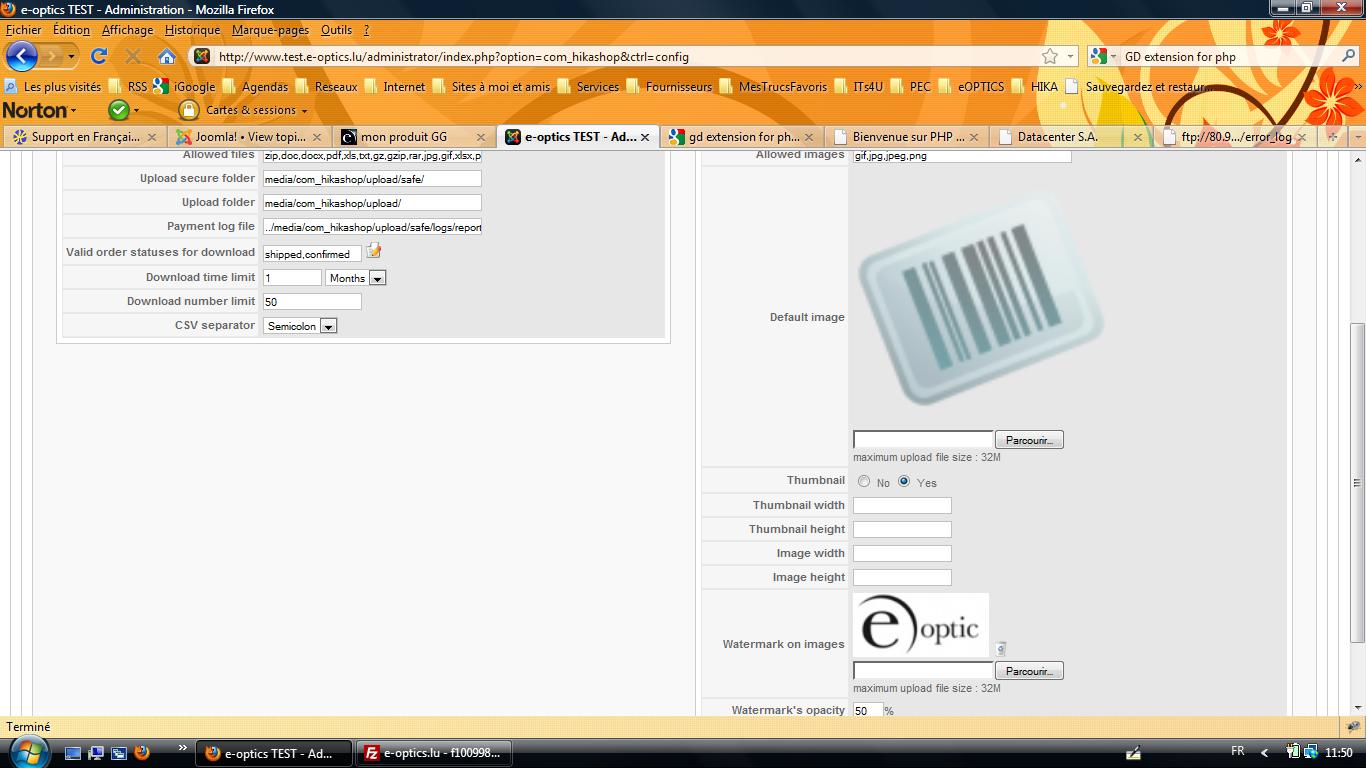Click the search magnifier icon
This screenshot has height=768, width=1366.
[x=1349, y=56]
